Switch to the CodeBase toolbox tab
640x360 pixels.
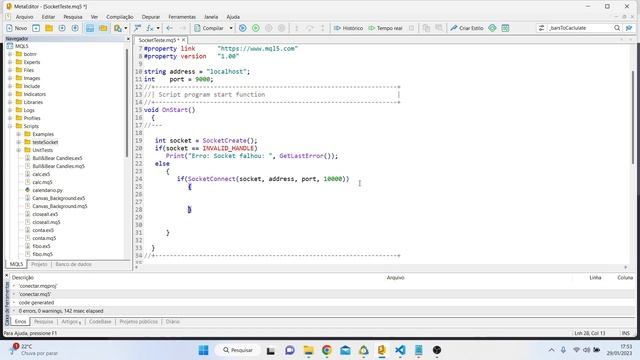click(100, 322)
